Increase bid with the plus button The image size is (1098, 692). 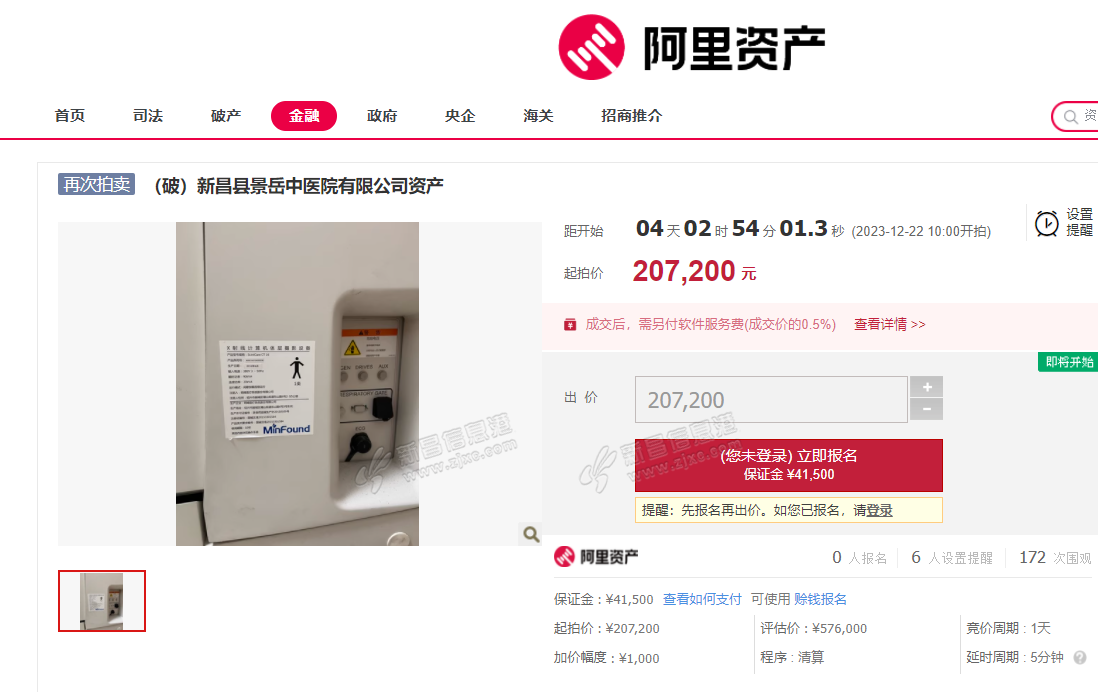pos(926,387)
